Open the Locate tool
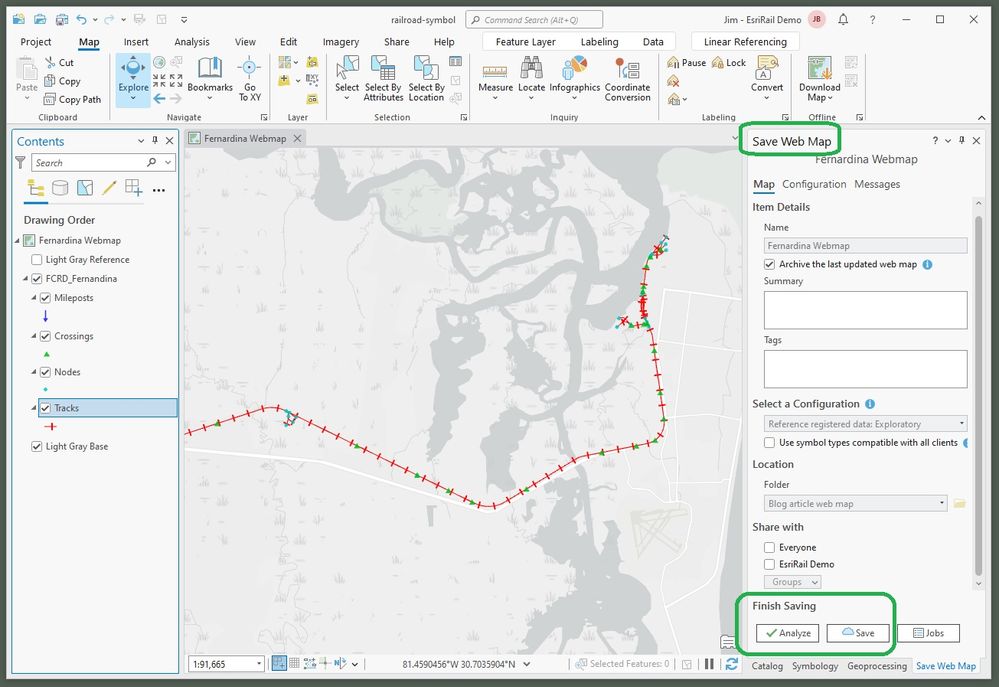999x687 pixels. pos(531,79)
